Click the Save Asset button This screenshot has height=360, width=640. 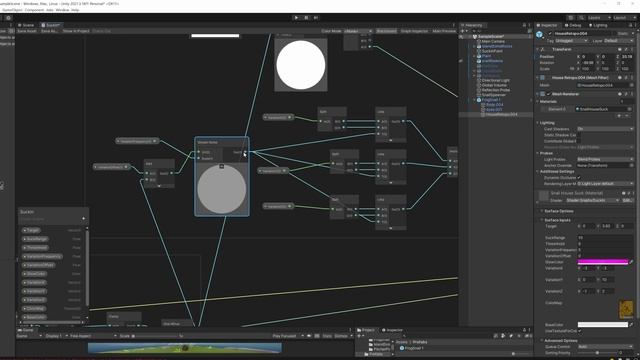(x=27, y=31)
